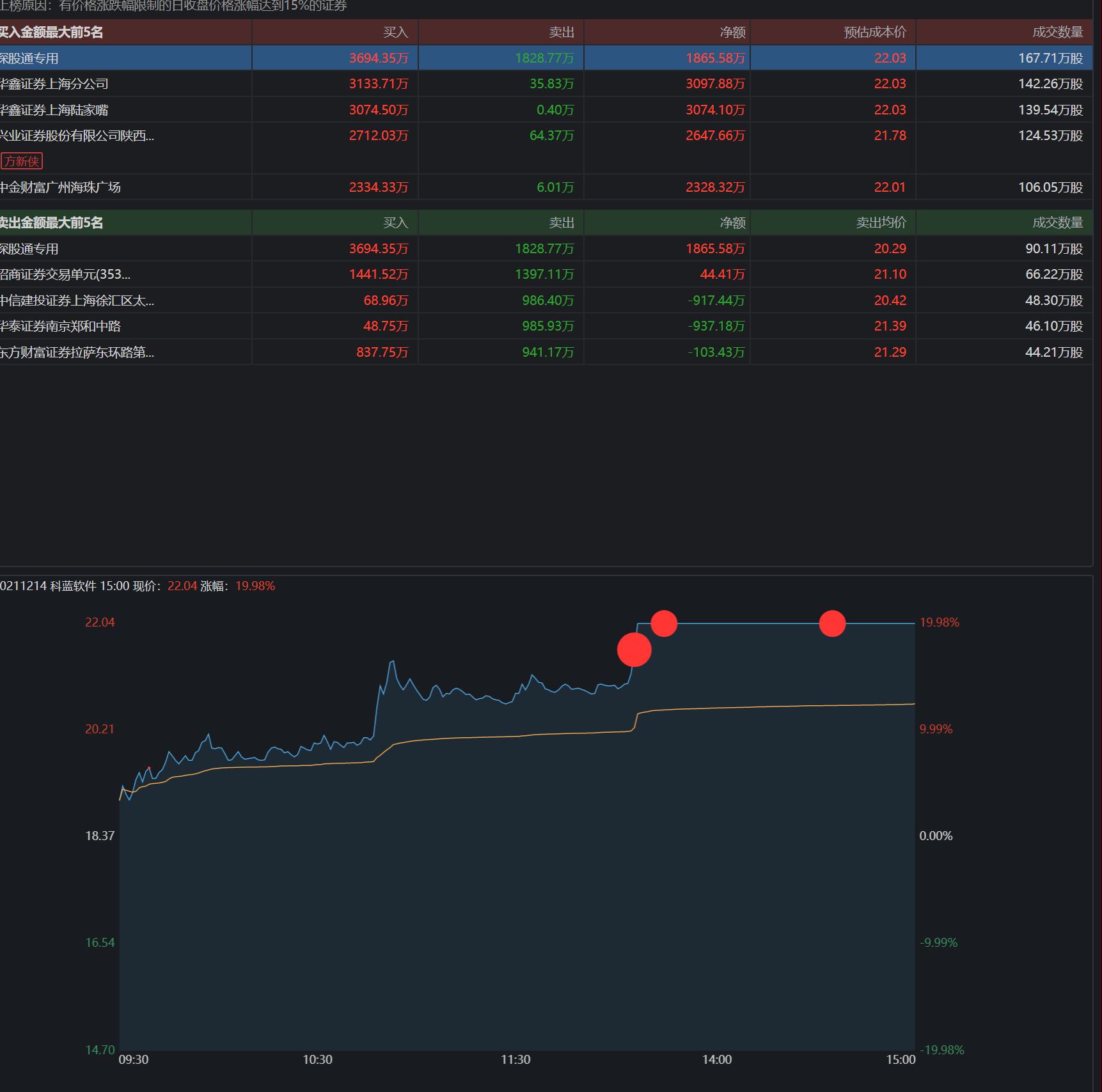Click the 21.78 estimated cost cell
The width and height of the screenshot is (1102, 1092).
(x=890, y=136)
